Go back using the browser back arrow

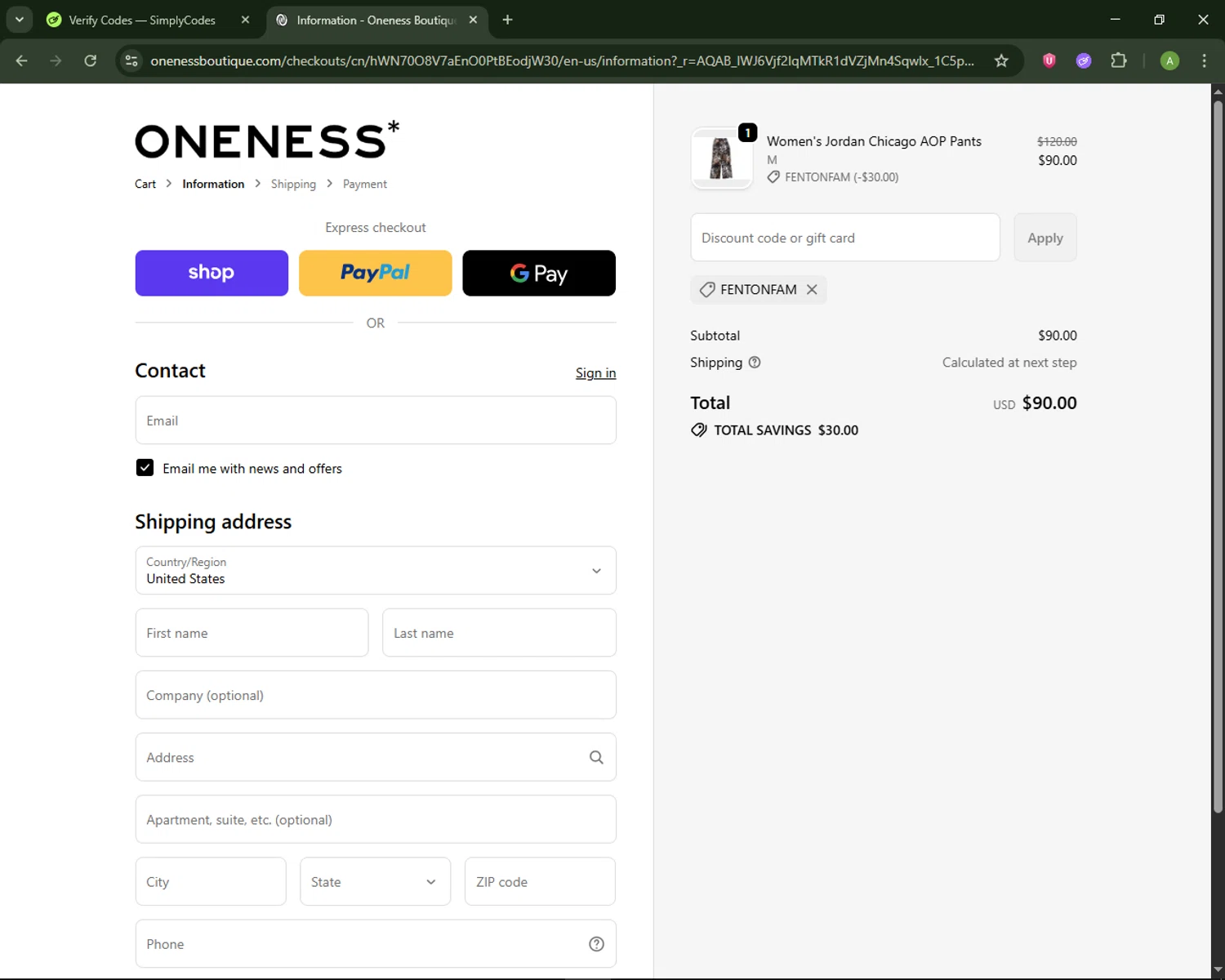click(22, 60)
